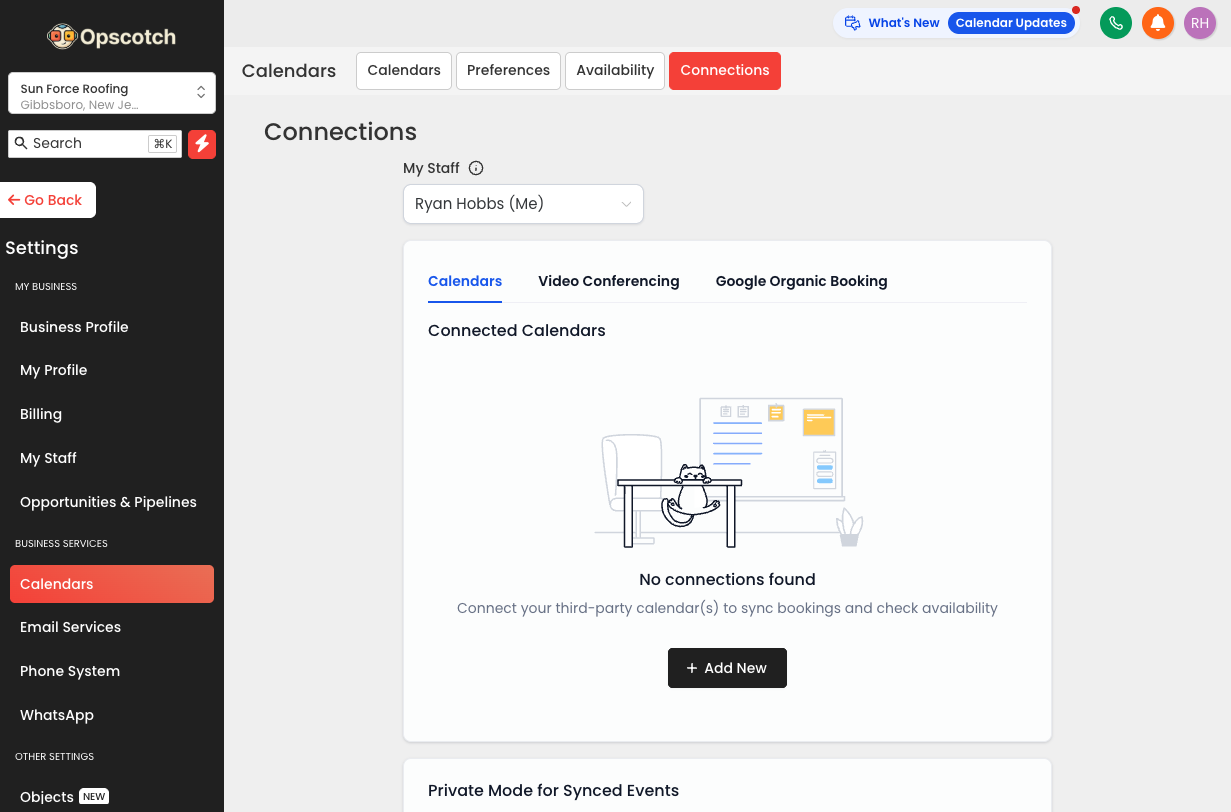Click the search magnifier icon
Screen dimensions: 1231x812
[21, 143]
